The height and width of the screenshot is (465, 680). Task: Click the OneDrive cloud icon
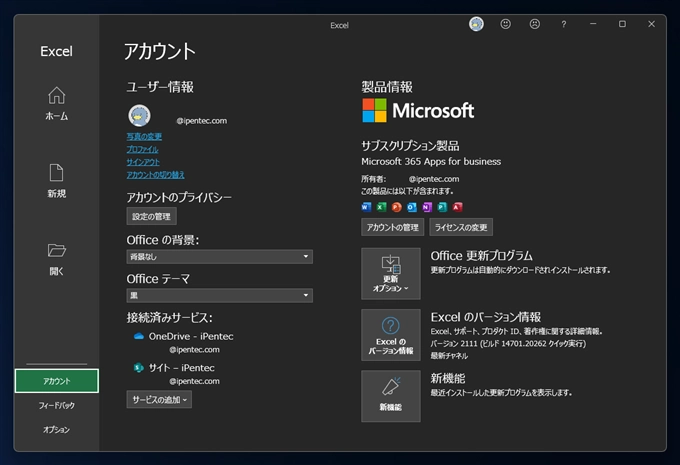click(x=139, y=336)
